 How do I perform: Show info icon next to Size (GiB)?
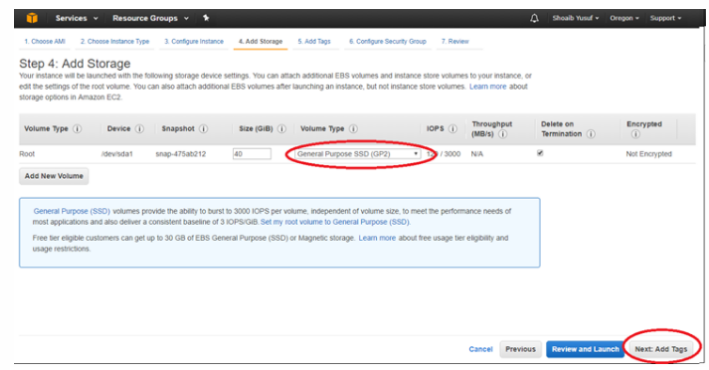pos(281,129)
